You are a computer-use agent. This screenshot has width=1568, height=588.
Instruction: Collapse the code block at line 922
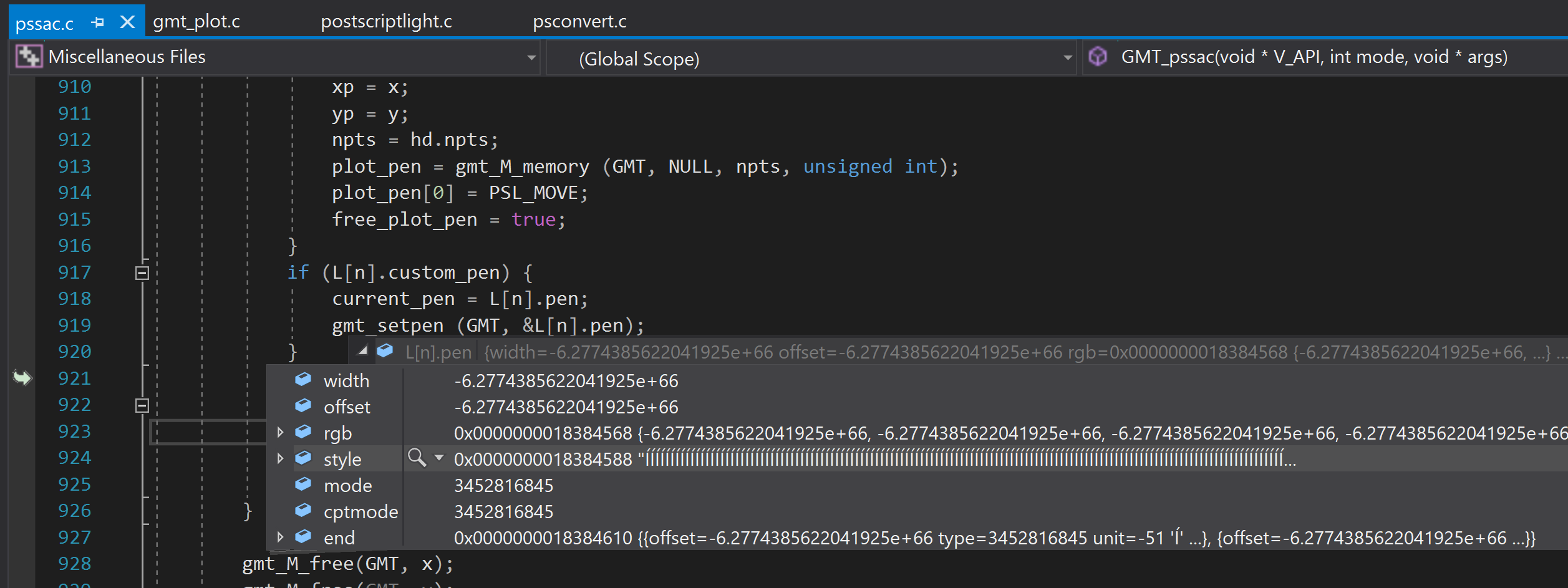(142, 405)
